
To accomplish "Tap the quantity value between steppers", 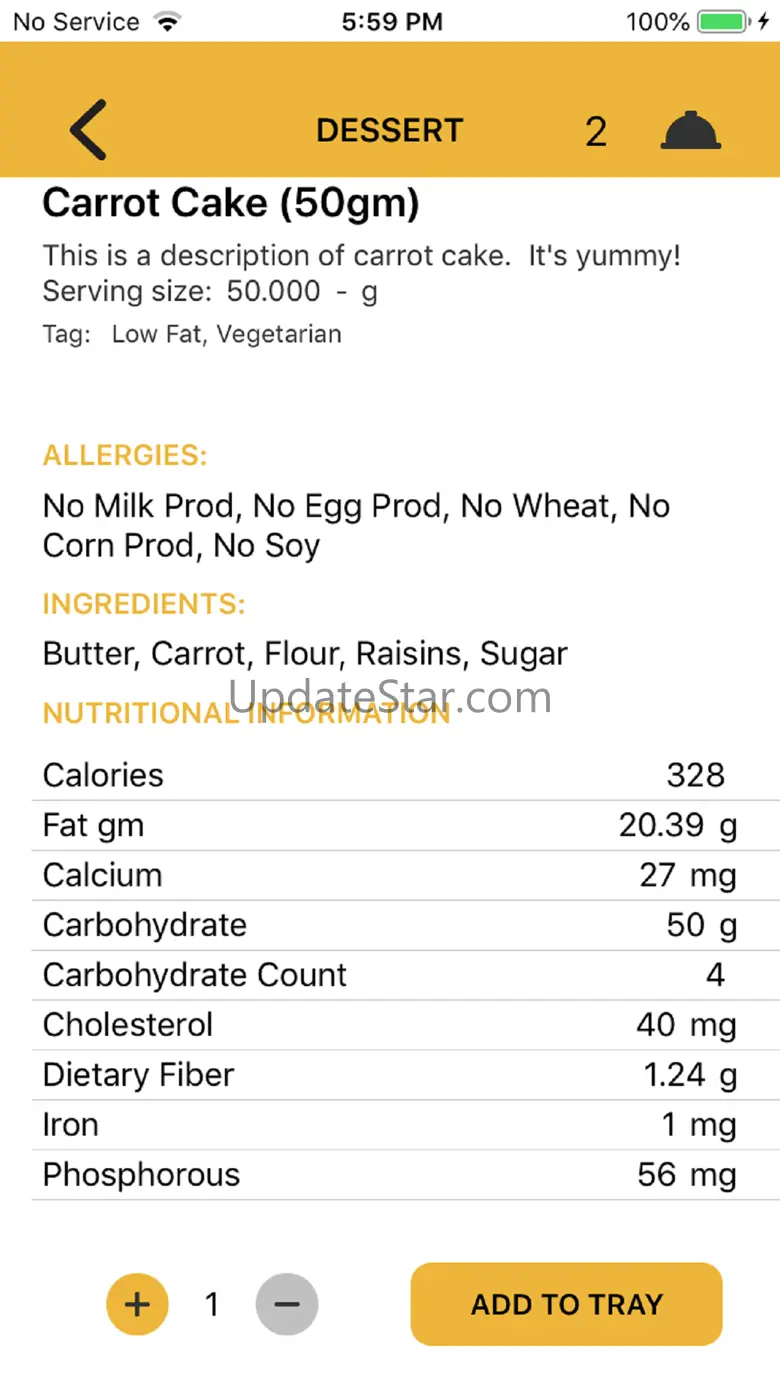I will pos(212,1304).
